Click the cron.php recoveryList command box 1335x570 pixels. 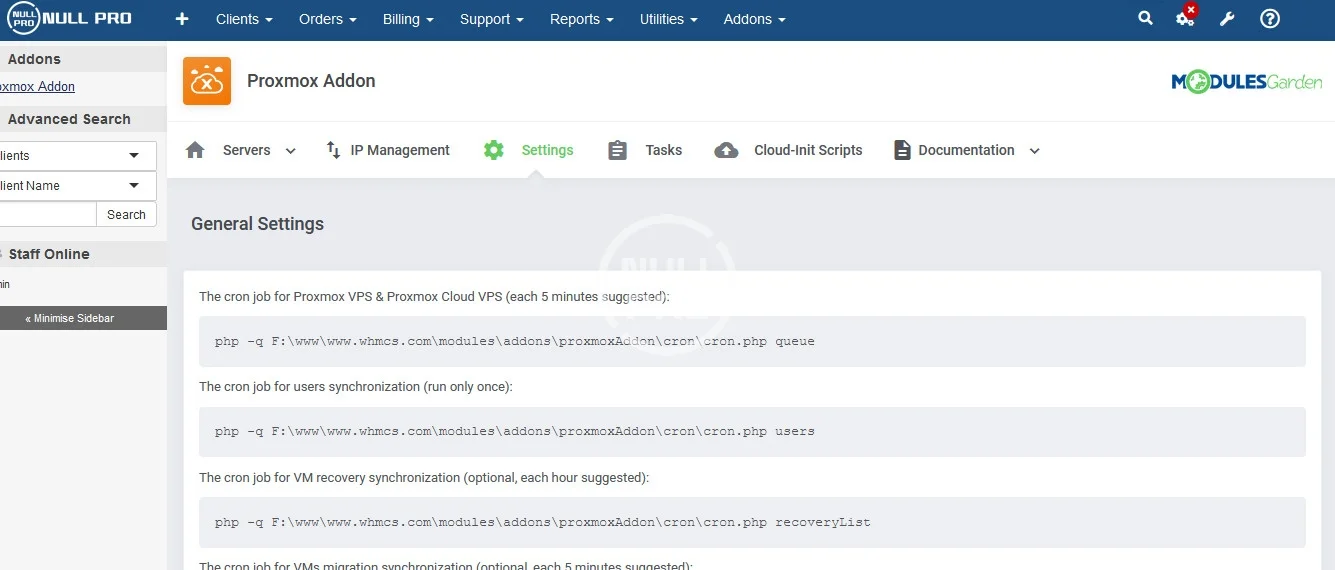pos(752,522)
